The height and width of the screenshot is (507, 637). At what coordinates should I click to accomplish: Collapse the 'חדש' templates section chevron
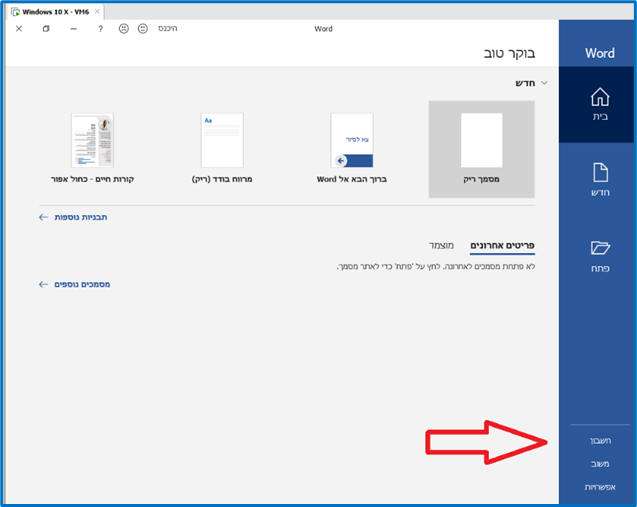point(545,83)
